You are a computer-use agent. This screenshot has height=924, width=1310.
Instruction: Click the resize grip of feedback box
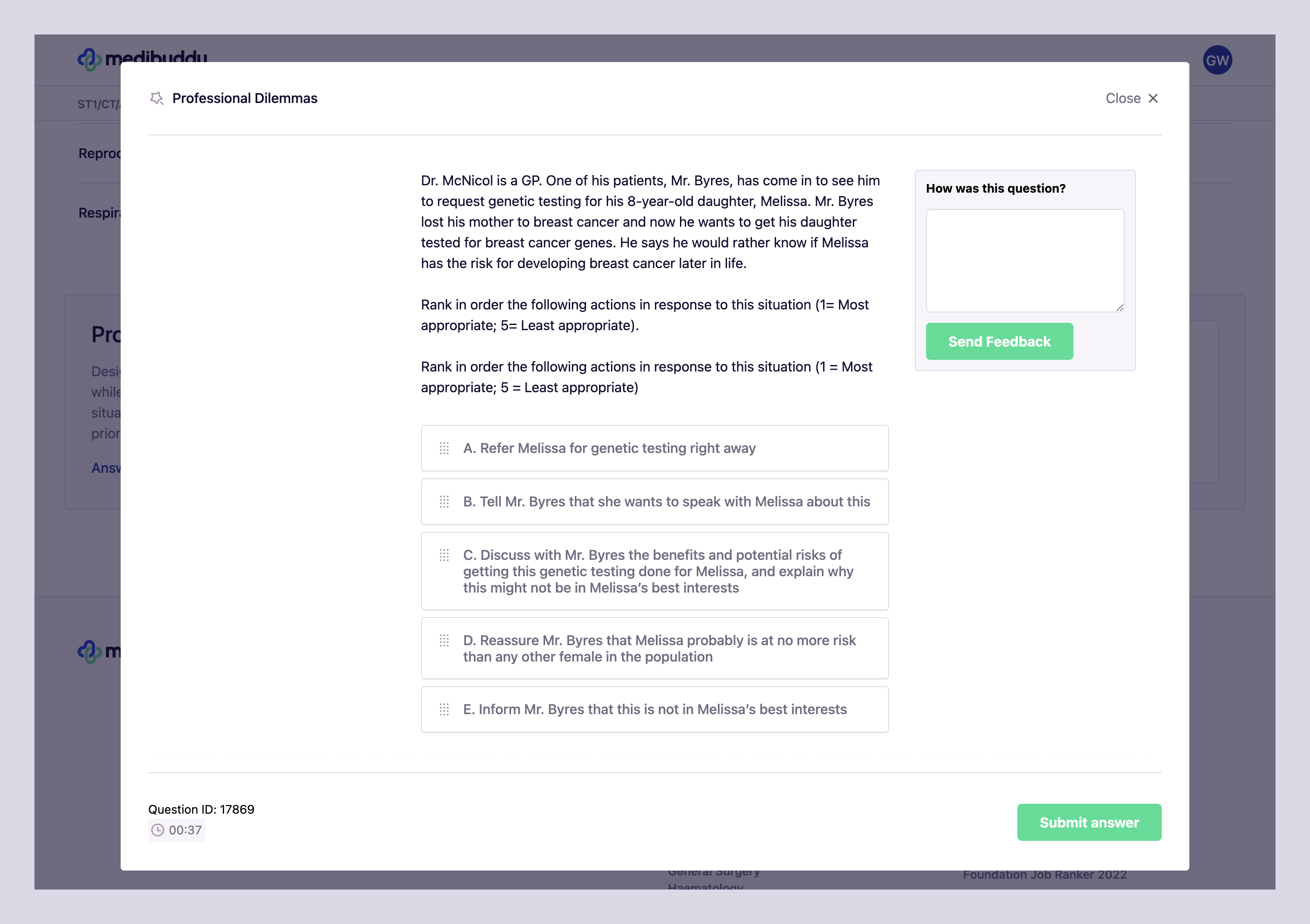1120,308
